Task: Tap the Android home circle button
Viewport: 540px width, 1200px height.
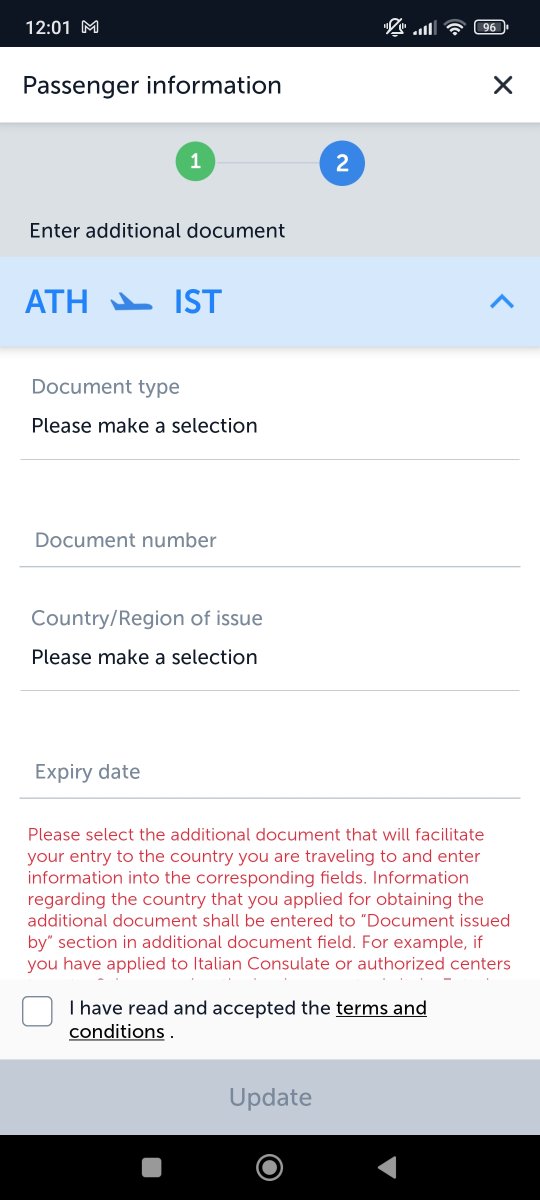Action: tap(270, 1166)
